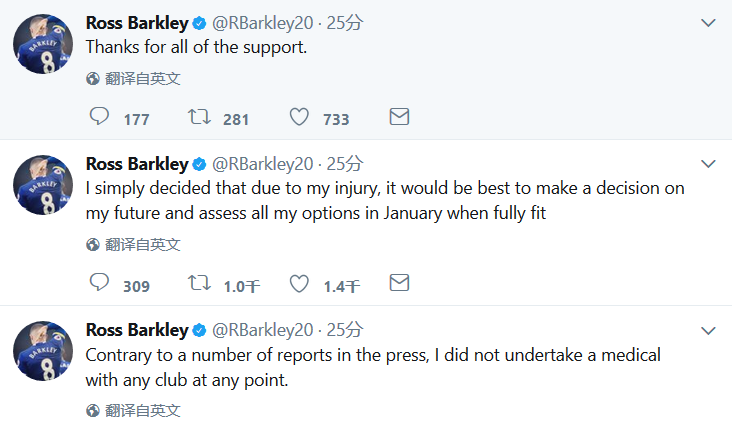Like the tweet with 1.4千 likes

tap(299, 283)
